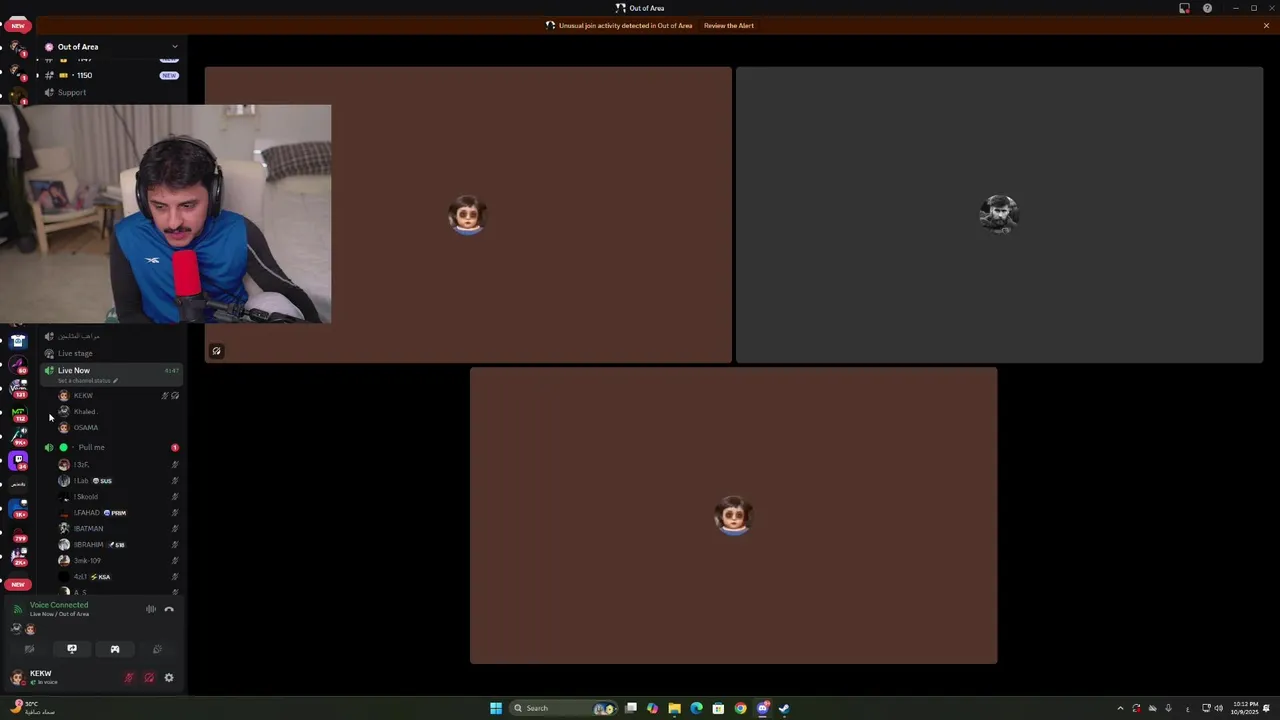This screenshot has height=720, width=1280.
Task: Open Steam from taskbar
Action: [784, 708]
